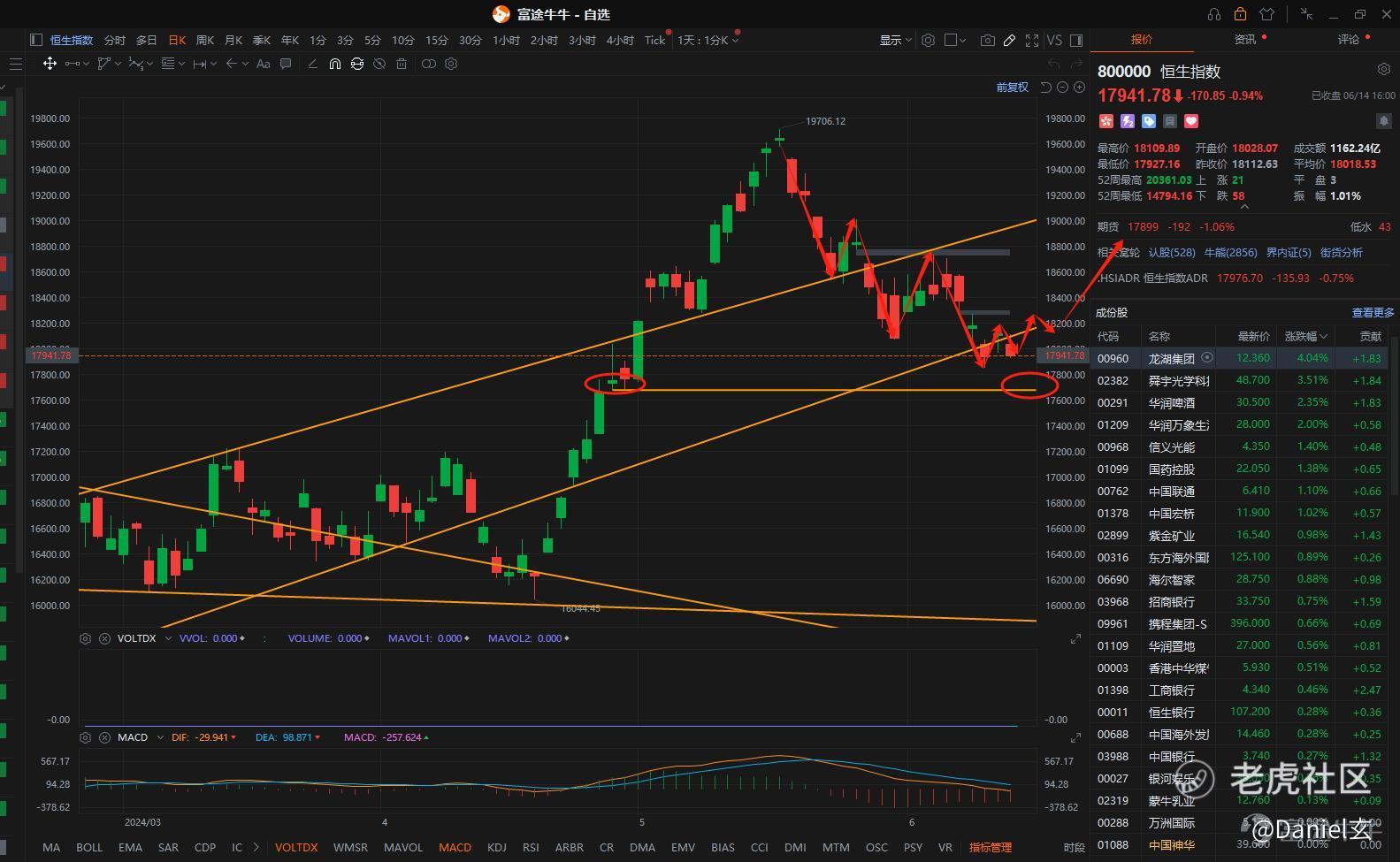Zoom out chart with minus circle
Viewport: 1400px width, 862px height.
1063,87
